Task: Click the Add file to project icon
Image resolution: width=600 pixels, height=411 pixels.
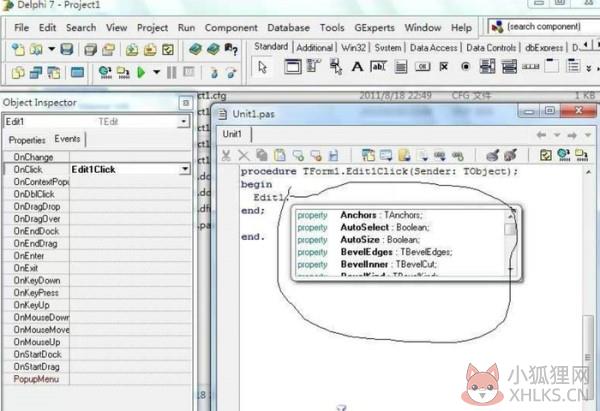Action: pos(132,49)
